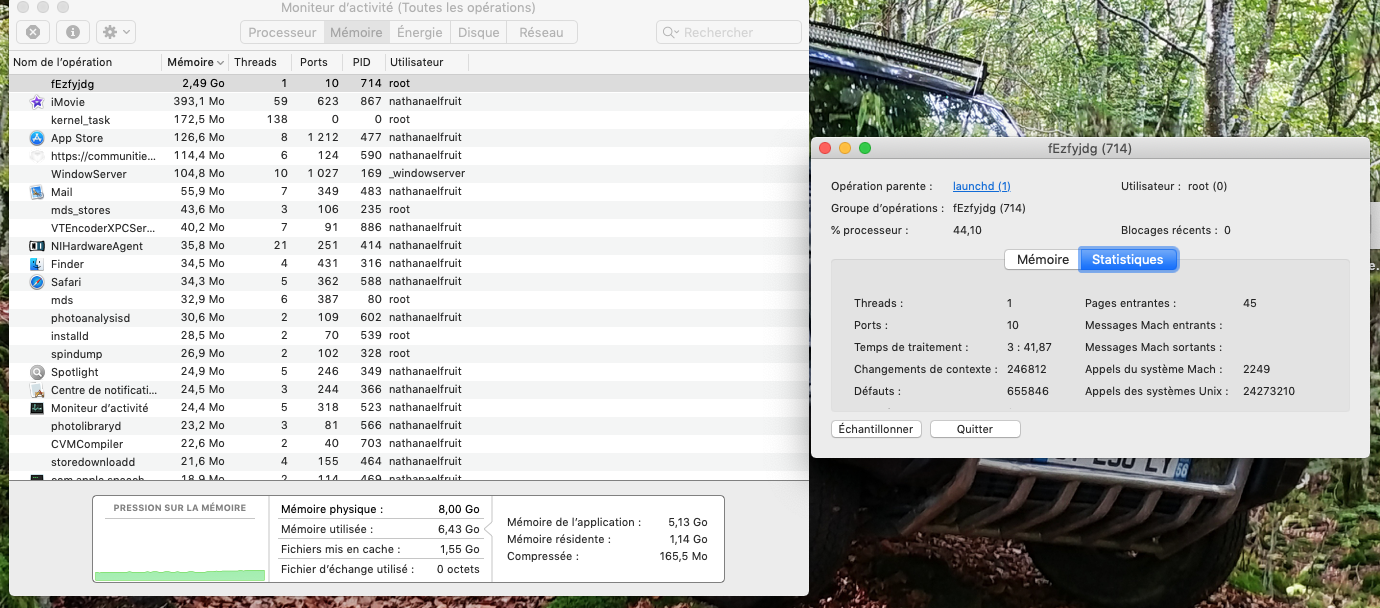Viewport: 1380px width, 608px height.
Task: Select the fEzfyjdg process row
Action: pos(408,84)
